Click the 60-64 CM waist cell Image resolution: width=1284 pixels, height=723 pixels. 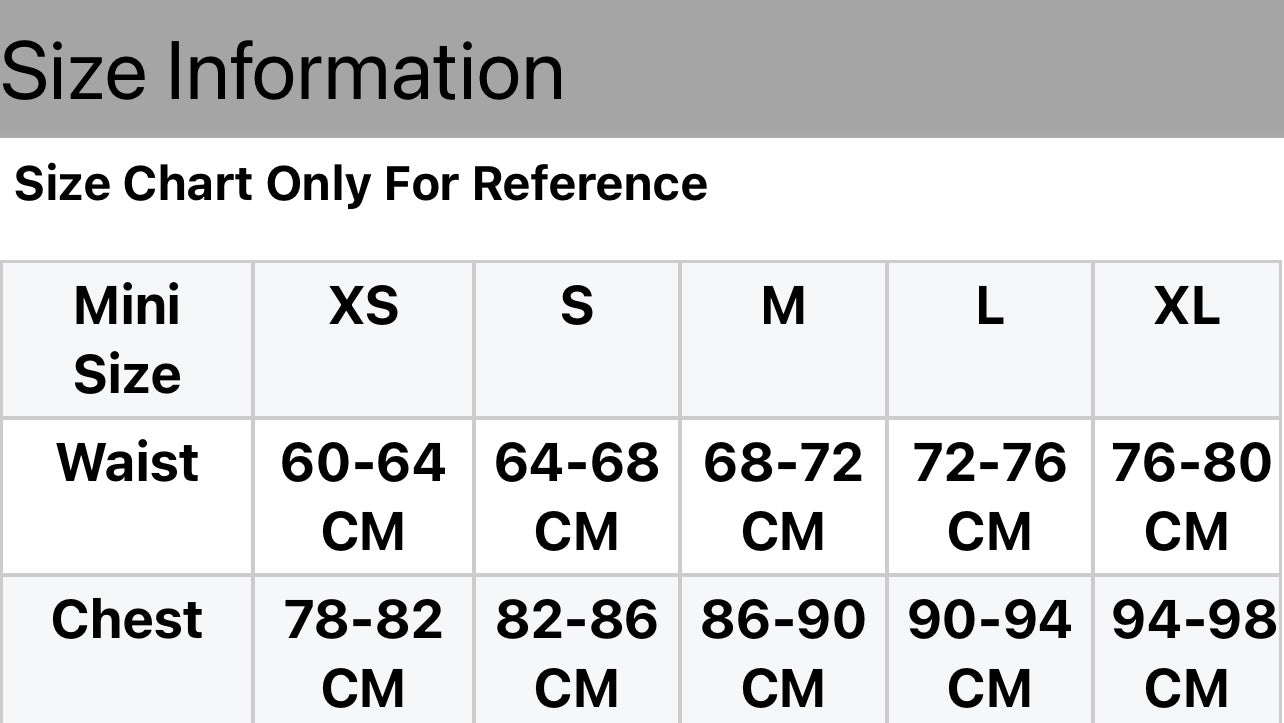point(363,496)
